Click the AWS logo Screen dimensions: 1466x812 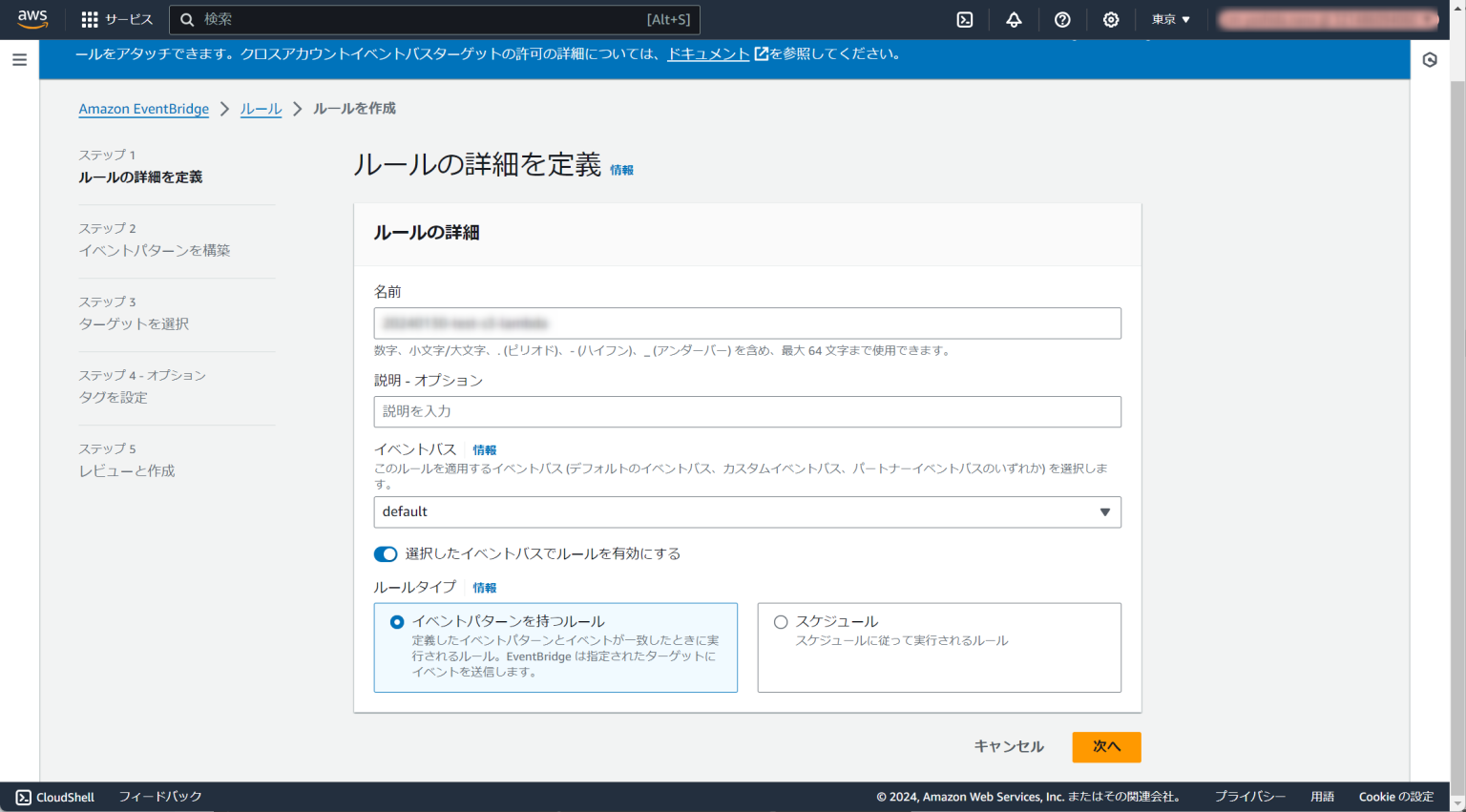tap(31, 19)
